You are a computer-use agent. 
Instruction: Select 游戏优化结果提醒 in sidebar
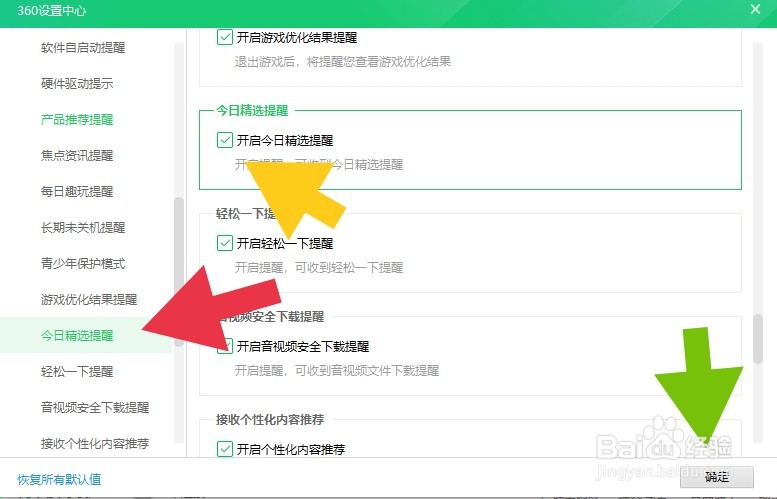[x=89, y=299]
